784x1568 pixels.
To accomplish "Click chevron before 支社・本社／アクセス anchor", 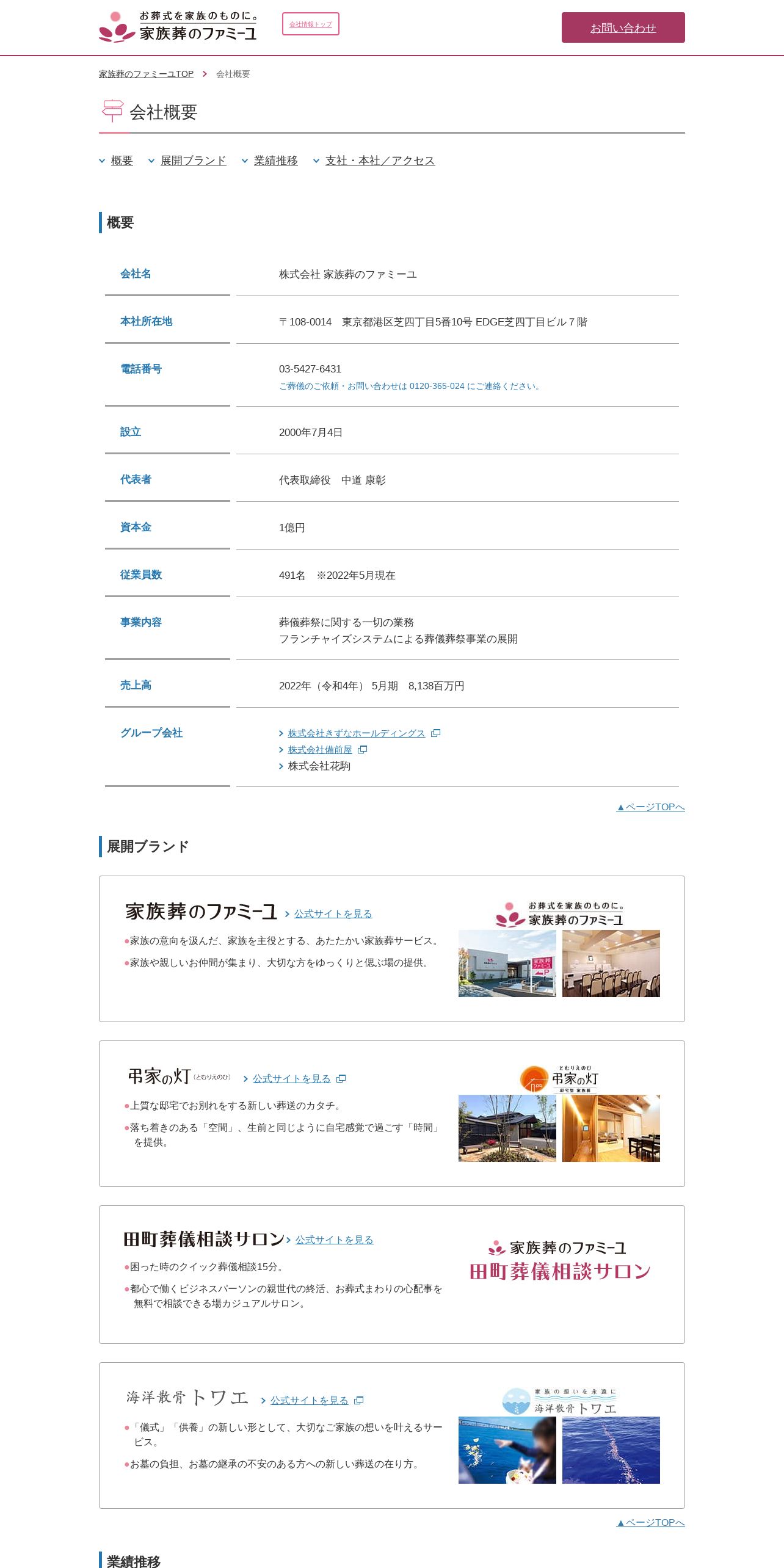I will point(316,161).
